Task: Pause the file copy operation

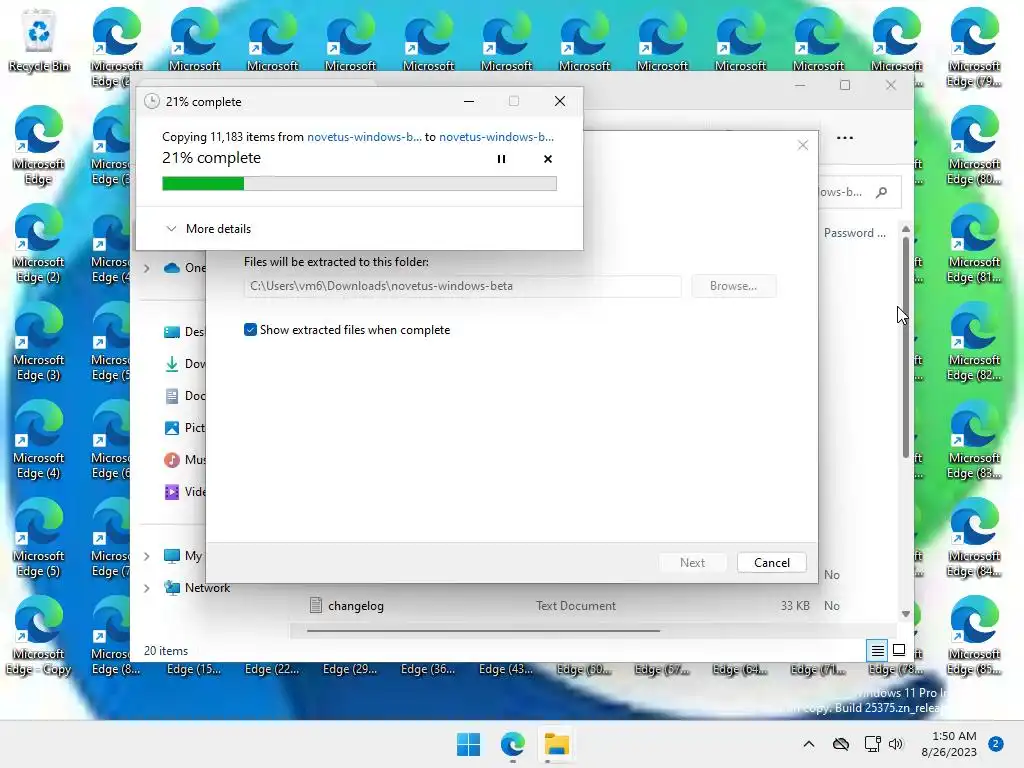Action: pyautogui.click(x=501, y=159)
